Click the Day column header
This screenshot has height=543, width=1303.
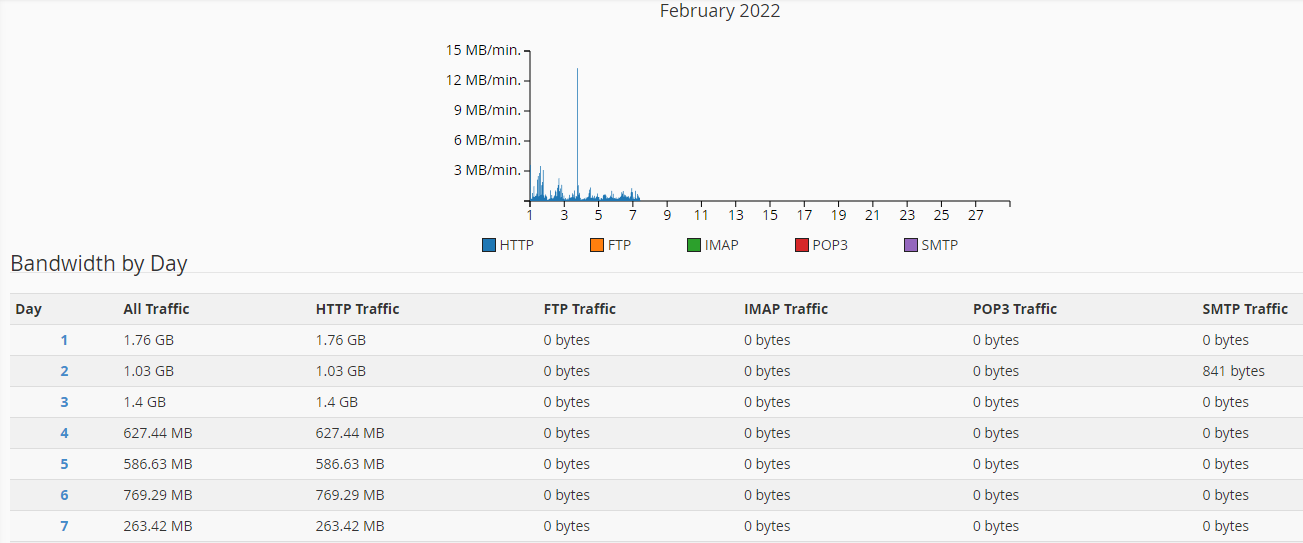tap(29, 309)
